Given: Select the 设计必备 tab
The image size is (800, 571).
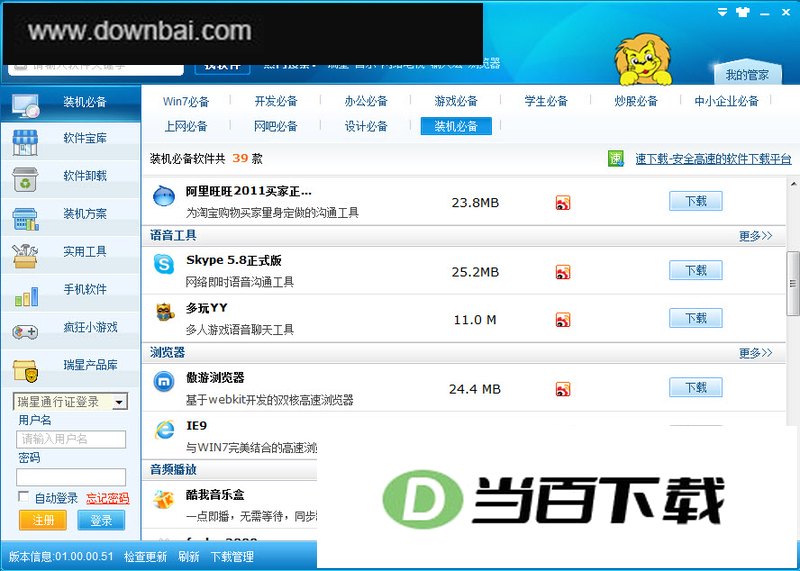Looking at the screenshot, I should click(x=366, y=126).
